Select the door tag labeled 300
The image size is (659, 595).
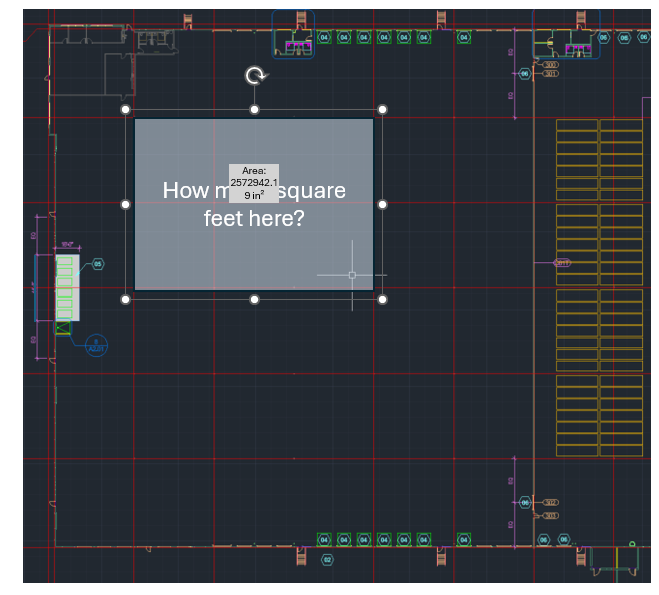click(550, 65)
